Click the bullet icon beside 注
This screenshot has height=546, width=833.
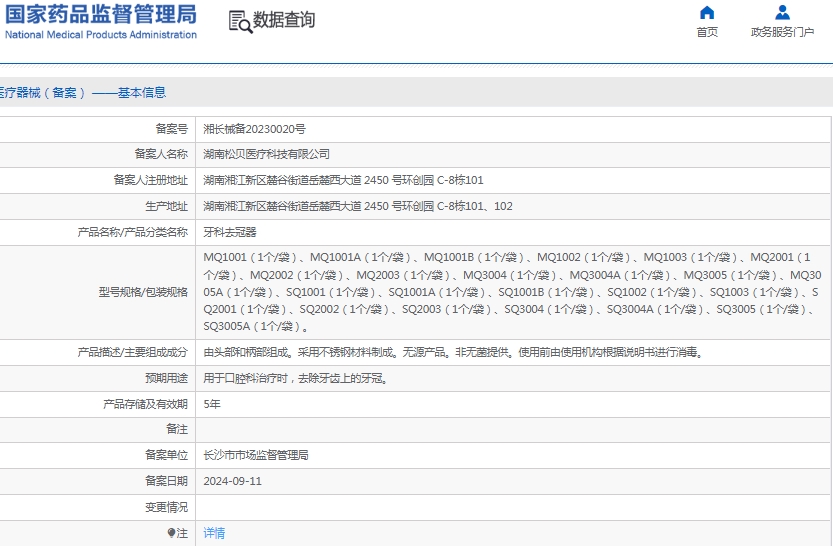click(171, 533)
